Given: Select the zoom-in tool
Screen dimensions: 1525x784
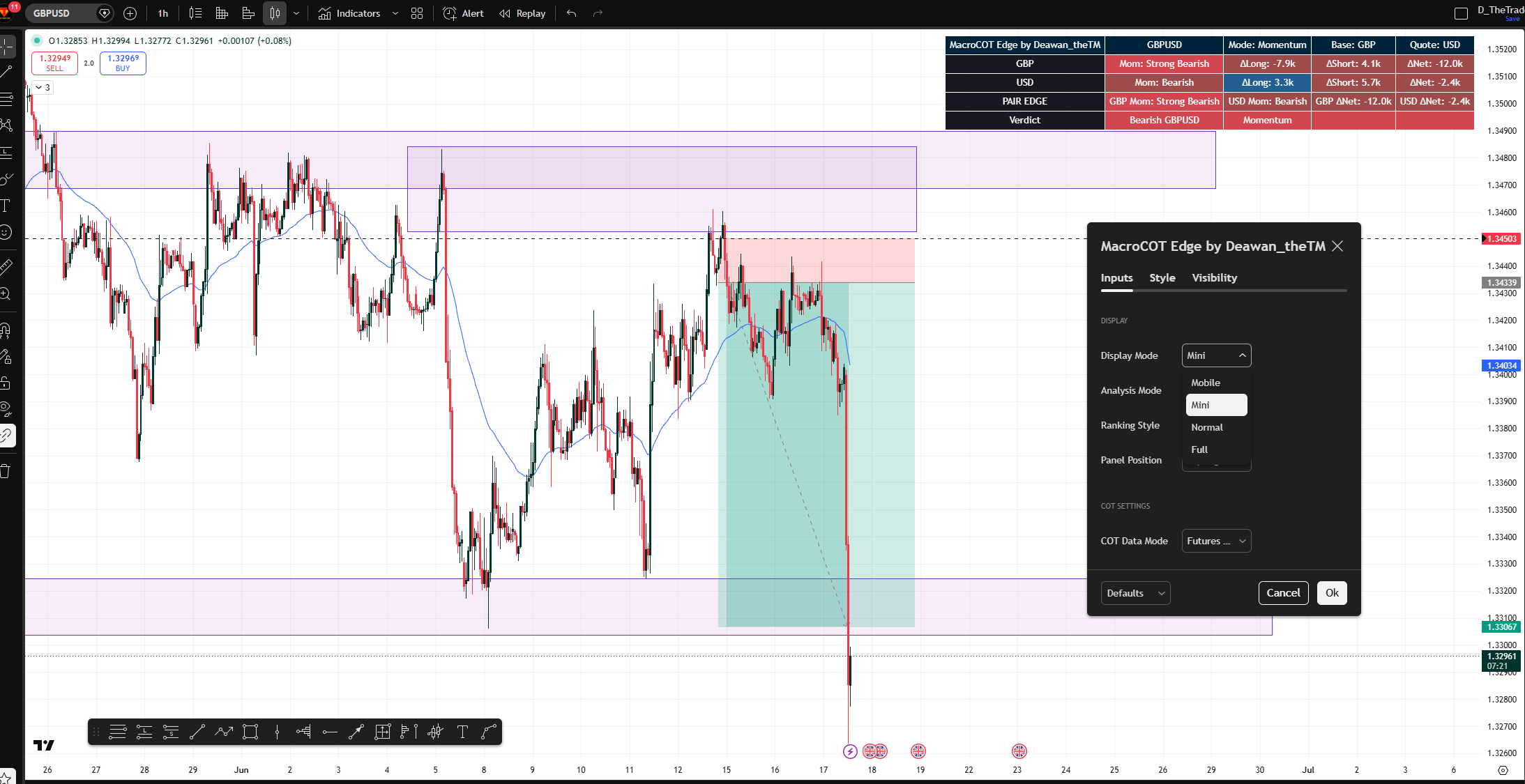Looking at the screenshot, I should coord(6,293).
